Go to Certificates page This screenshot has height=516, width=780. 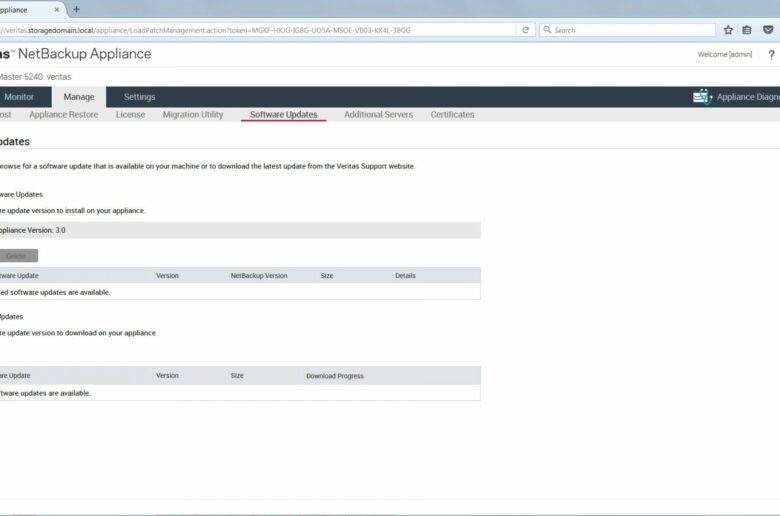[x=452, y=114]
